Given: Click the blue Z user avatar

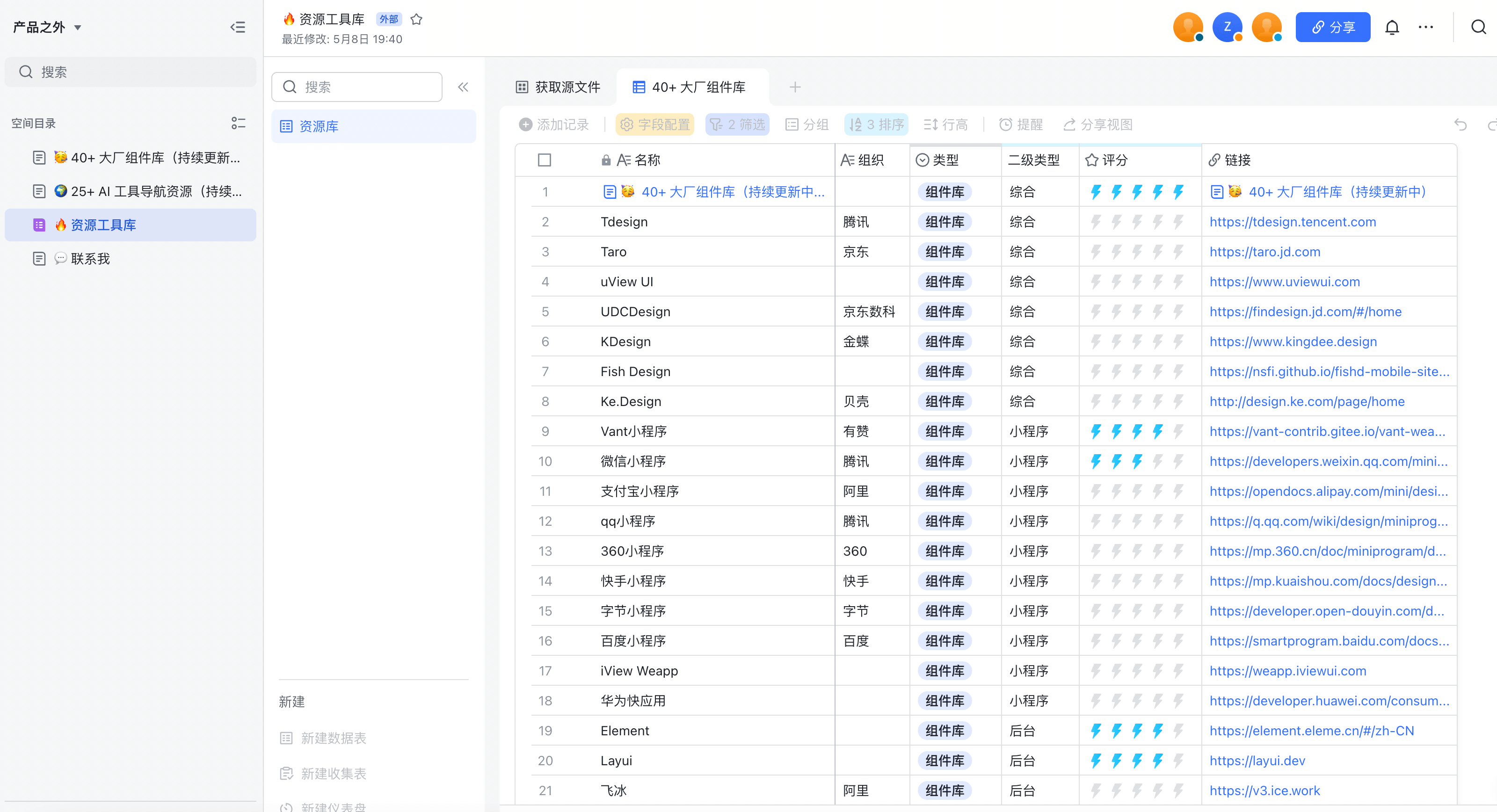Looking at the screenshot, I should pyautogui.click(x=1228, y=27).
